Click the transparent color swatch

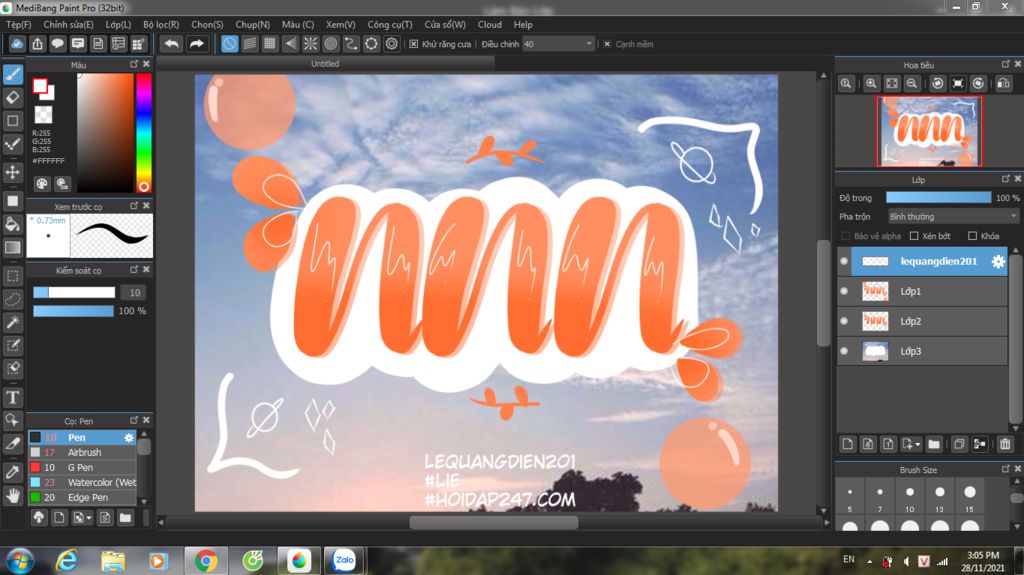[43, 115]
